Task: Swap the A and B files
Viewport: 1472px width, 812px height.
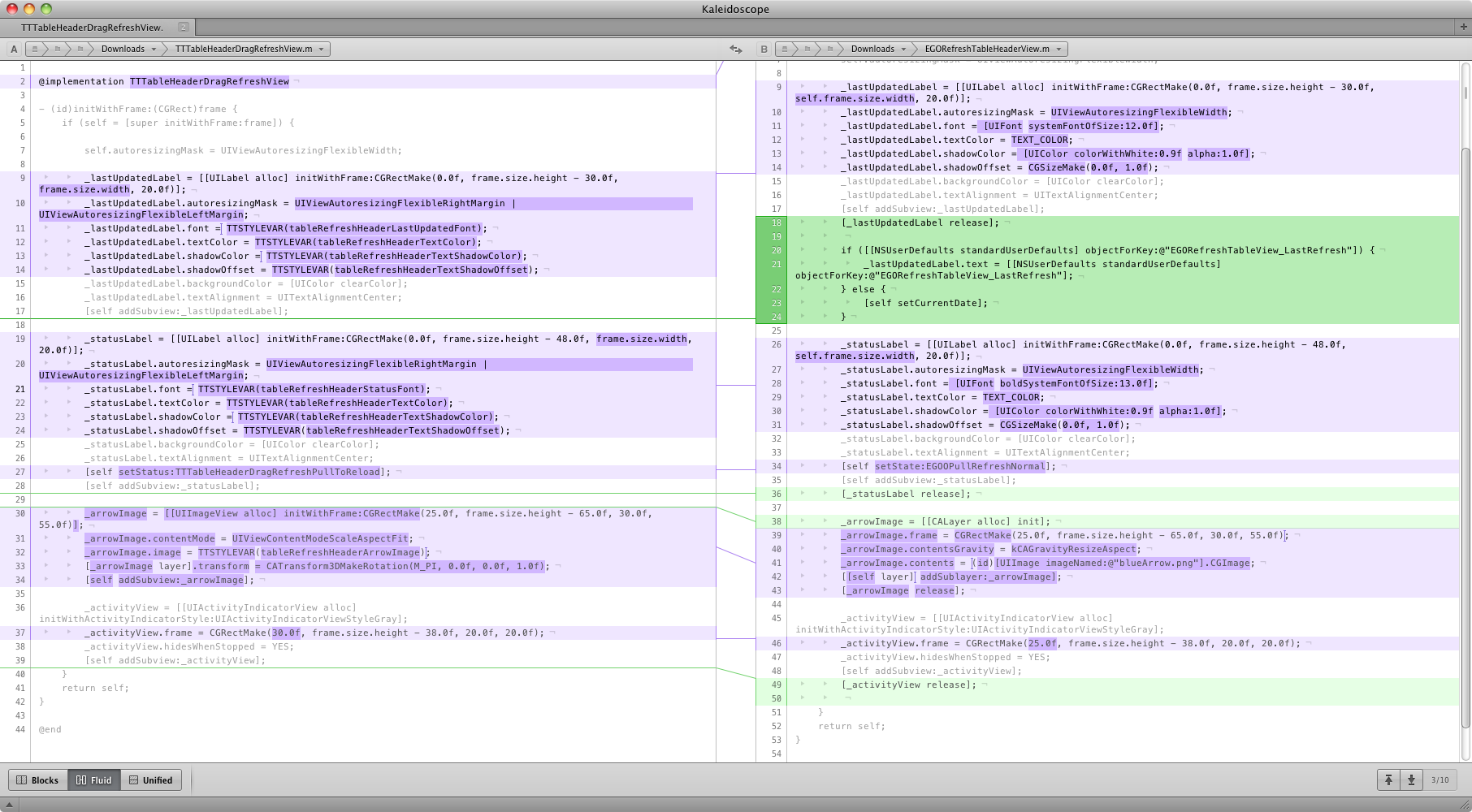Action: tap(735, 49)
